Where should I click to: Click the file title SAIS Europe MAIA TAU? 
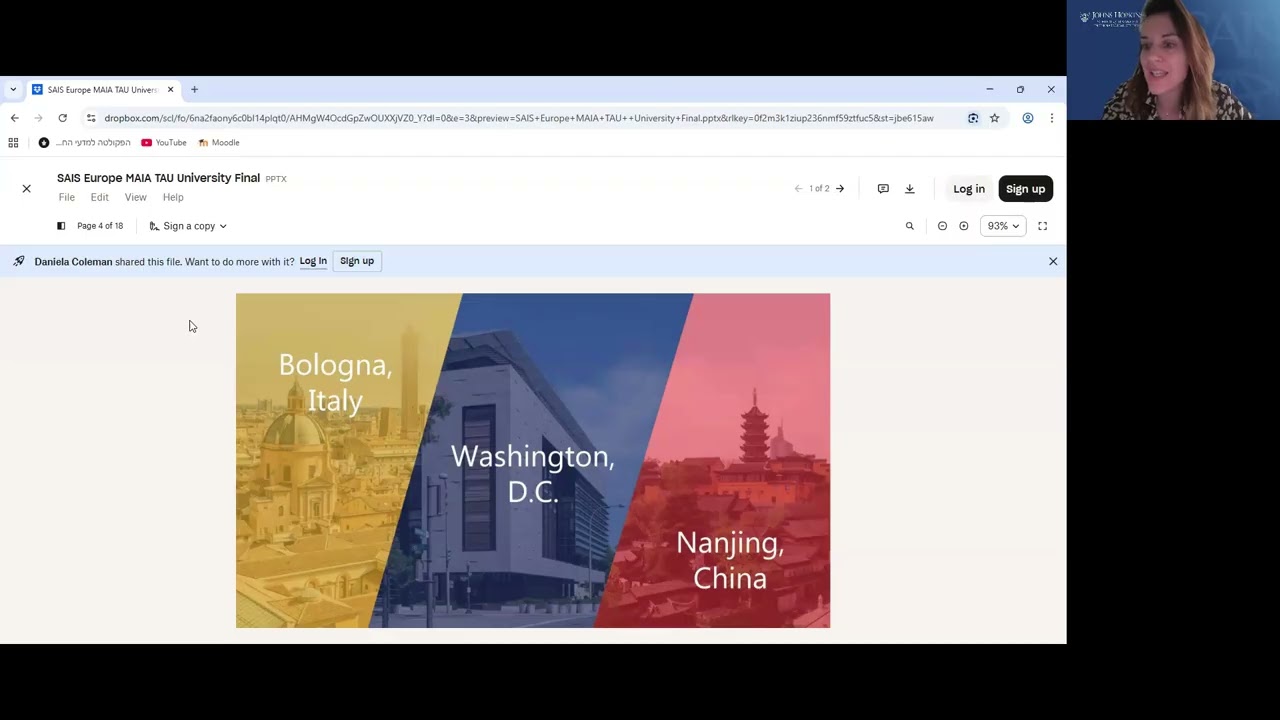[x=158, y=178]
